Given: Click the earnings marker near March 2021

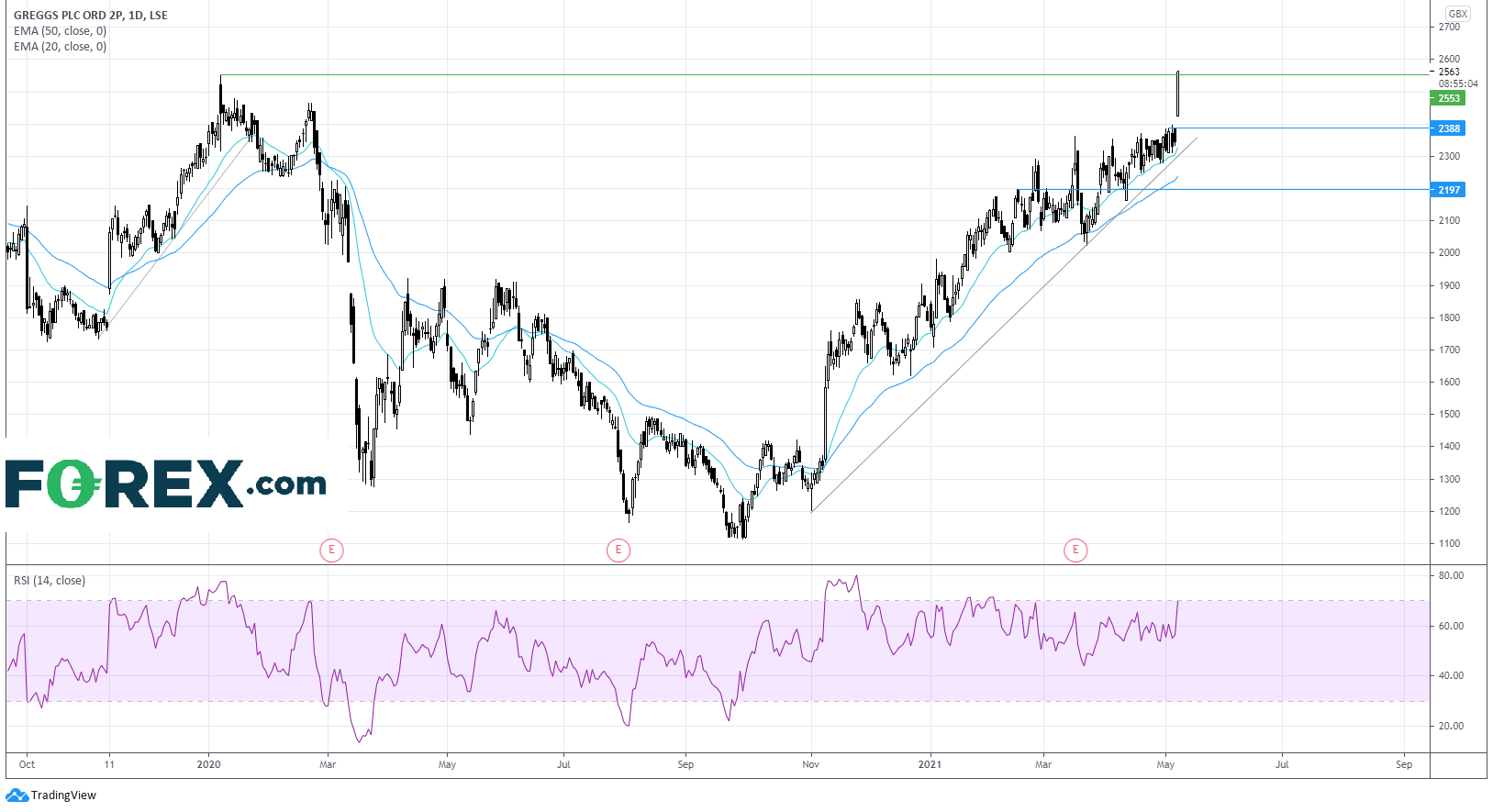Looking at the screenshot, I should point(1075,551).
